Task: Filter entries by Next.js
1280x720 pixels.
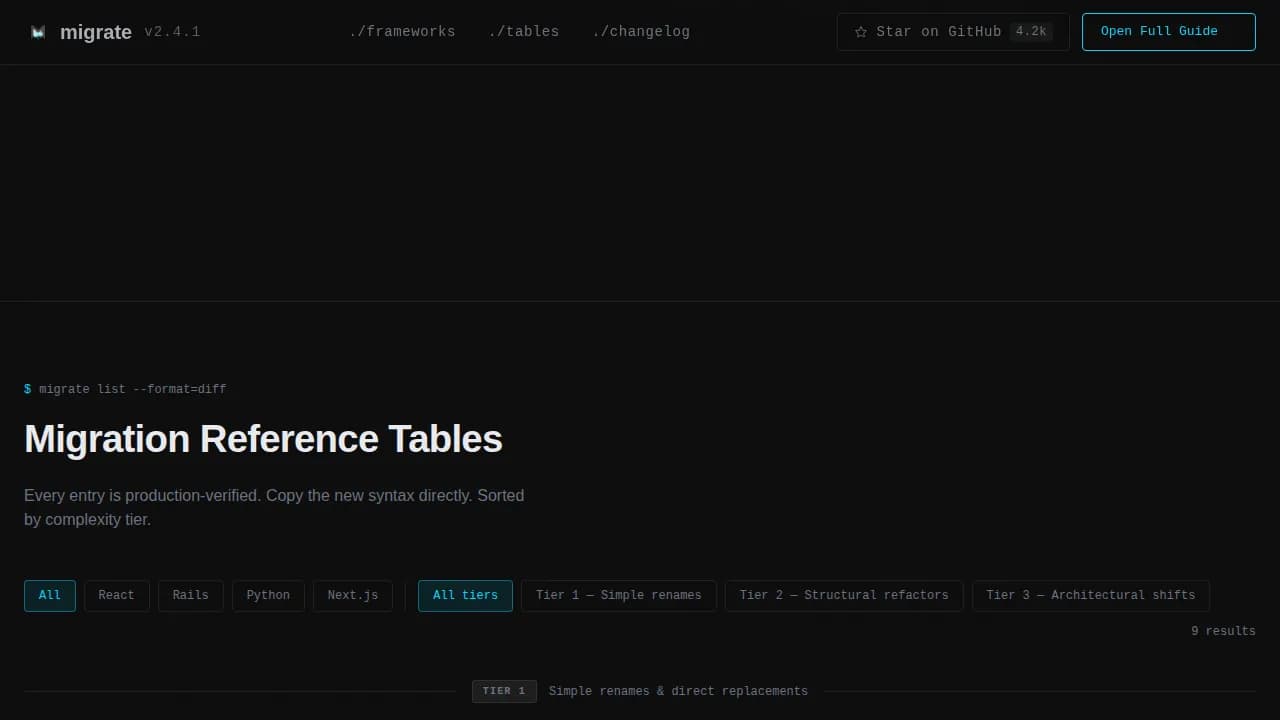Action: (353, 596)
